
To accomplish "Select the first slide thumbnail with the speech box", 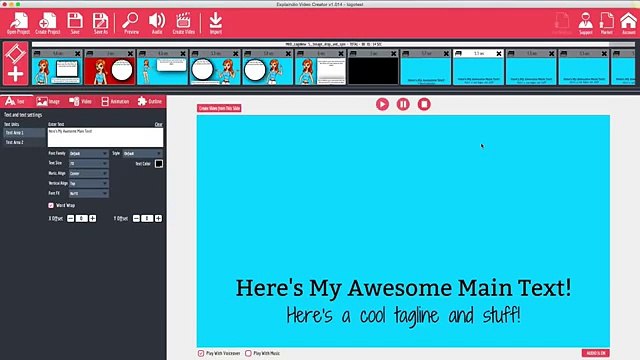I will [x=57, y=71].
